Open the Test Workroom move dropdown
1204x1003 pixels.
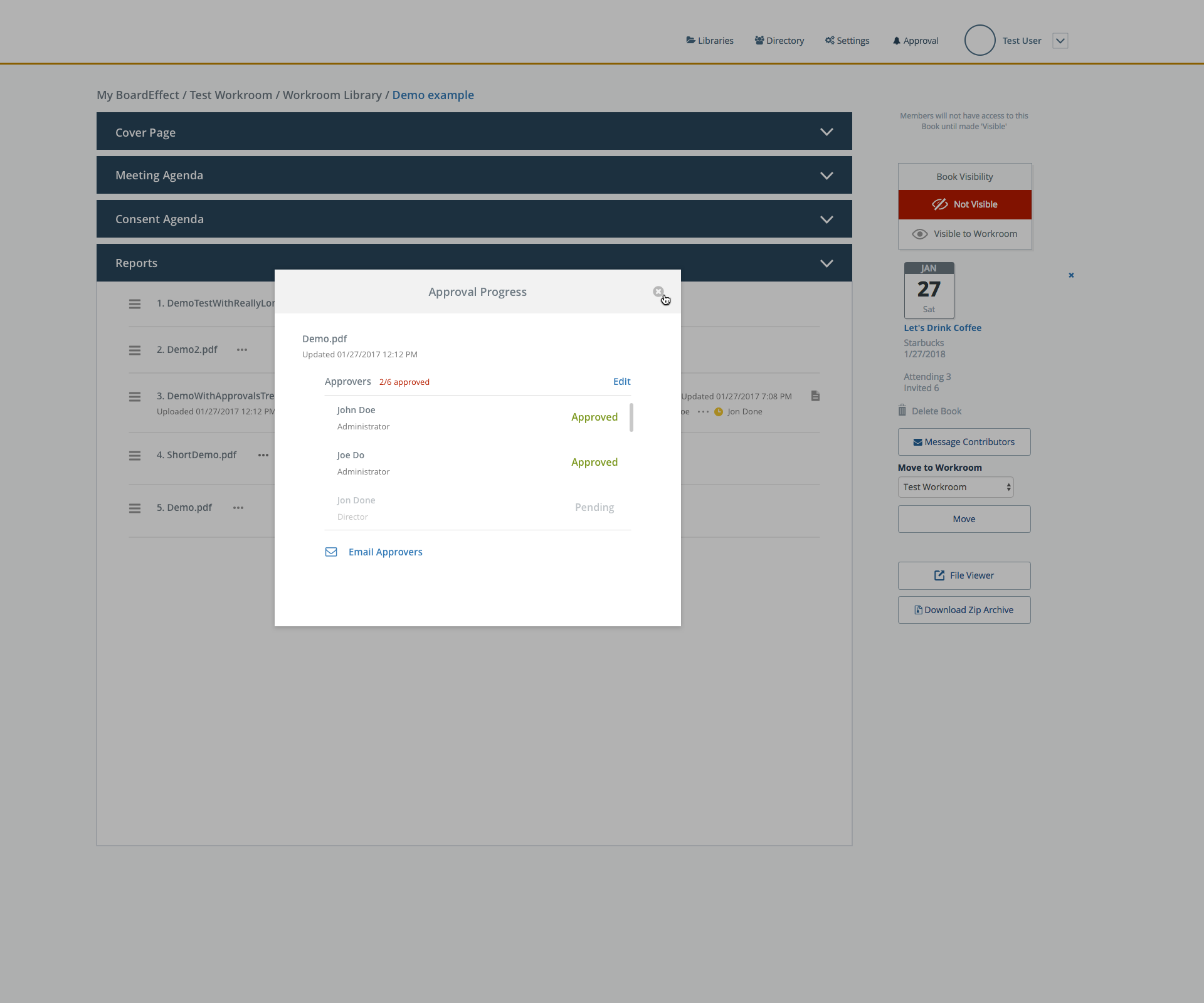click(x=956, y=487)
